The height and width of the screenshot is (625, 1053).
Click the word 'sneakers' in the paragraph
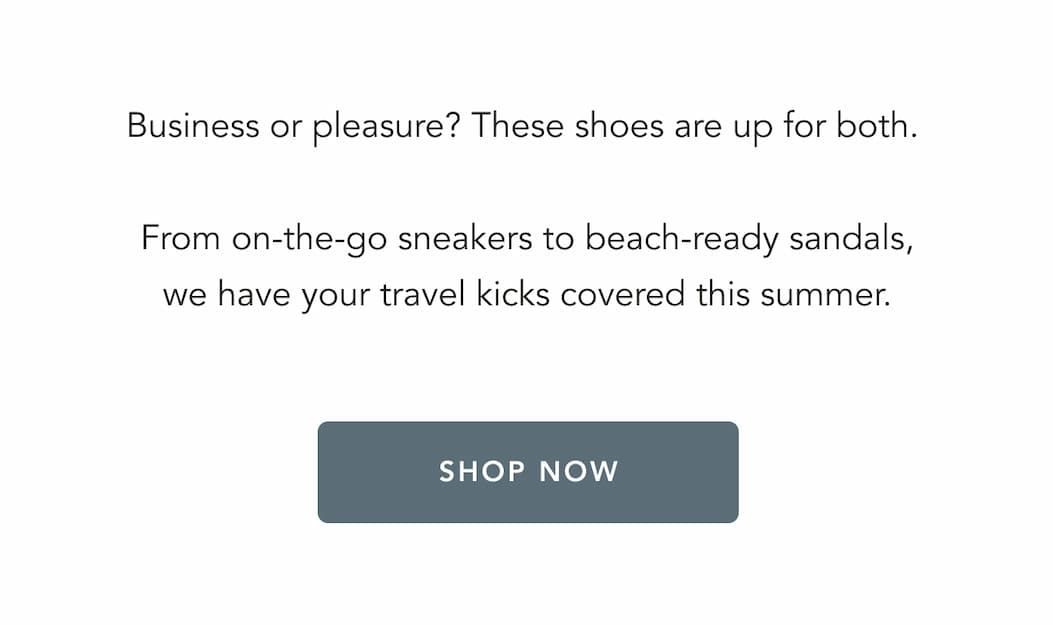point(465,239)
